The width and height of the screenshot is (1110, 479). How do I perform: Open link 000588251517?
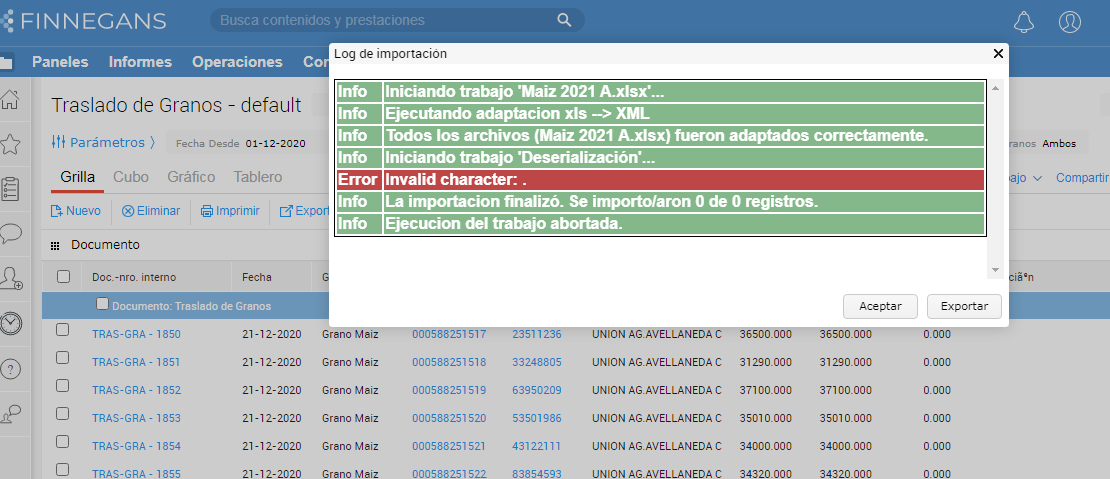tap(449, 334)
